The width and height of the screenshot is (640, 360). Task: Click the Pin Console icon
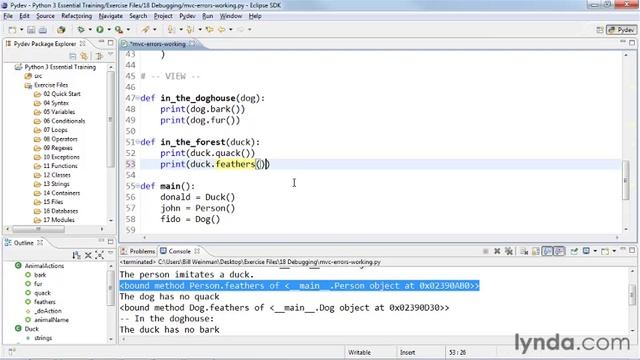pyautogui.click(x=574, y=251)
